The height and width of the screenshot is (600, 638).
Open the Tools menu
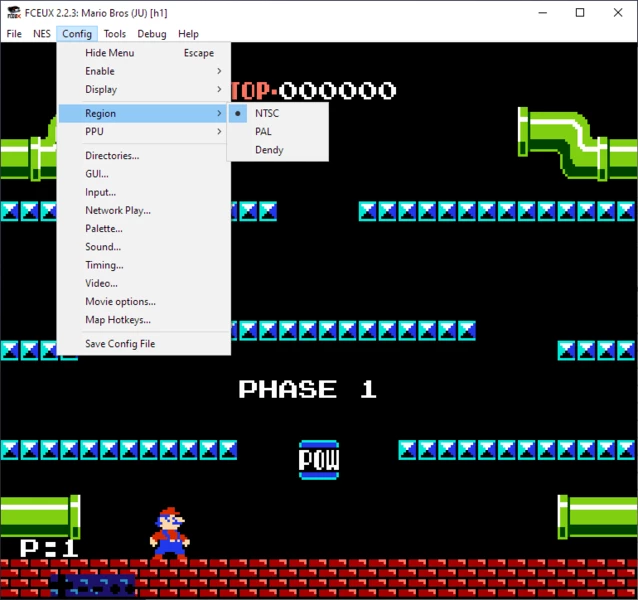pos(114,34)
